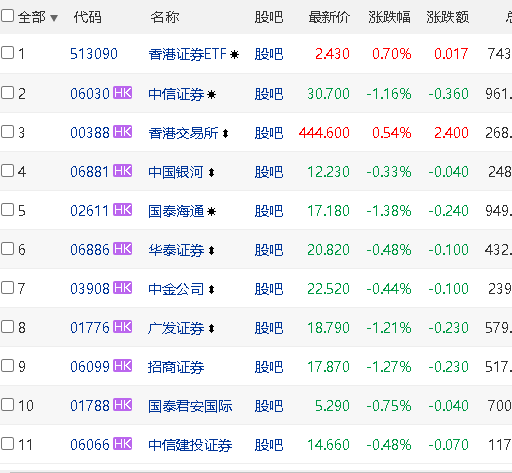
Task: Check the box on row 10
Action: (7, 405)
